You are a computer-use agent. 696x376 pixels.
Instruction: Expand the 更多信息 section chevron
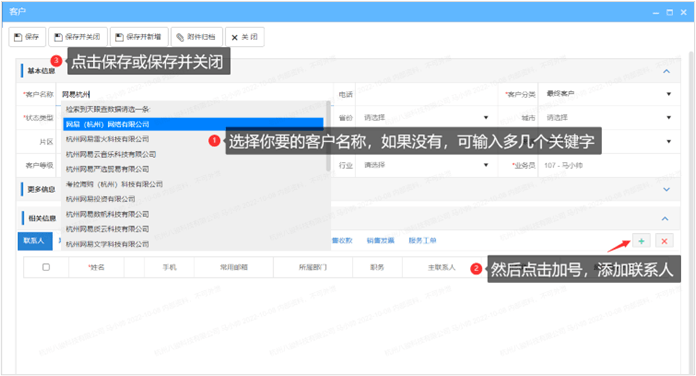pyautogui.click(x=666, y=190)
